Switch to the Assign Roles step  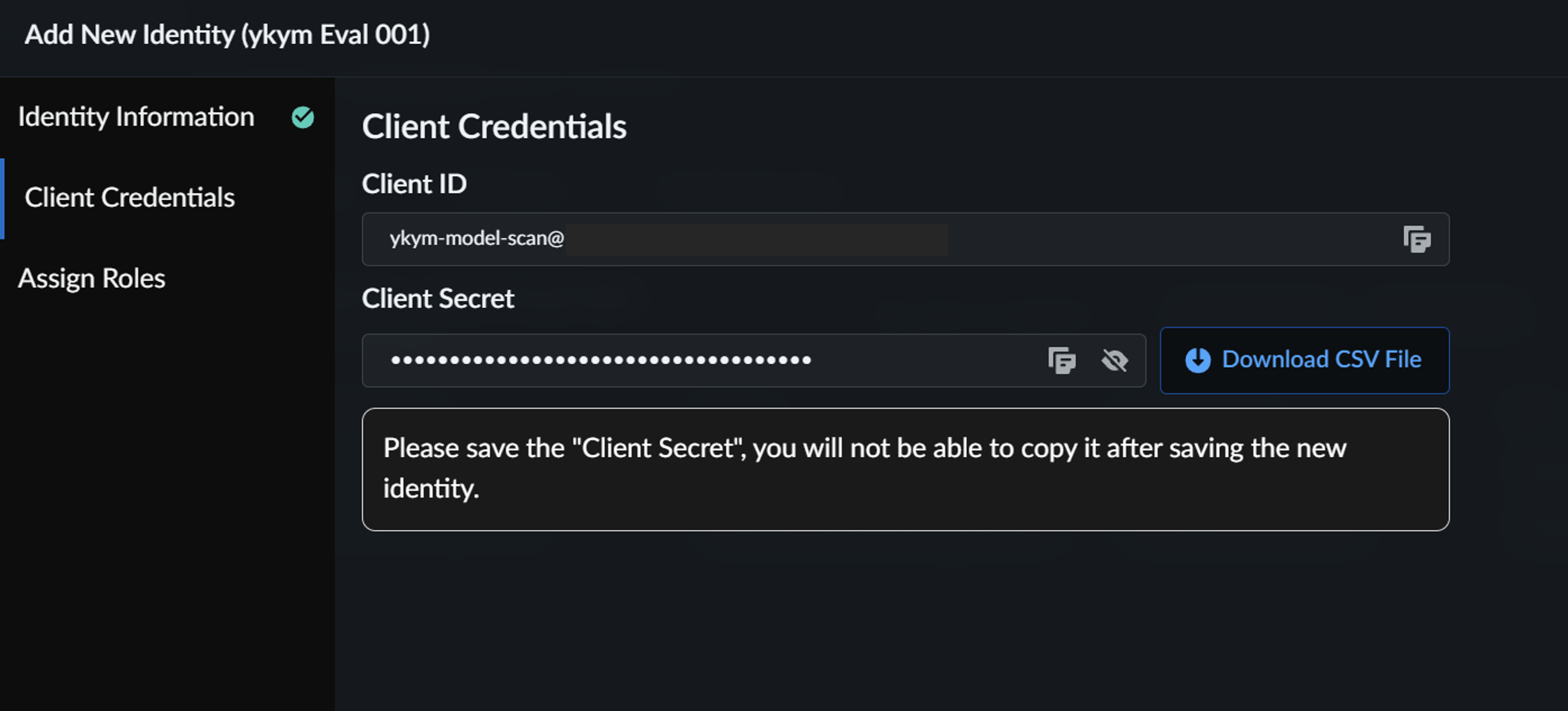click(91, 278)
